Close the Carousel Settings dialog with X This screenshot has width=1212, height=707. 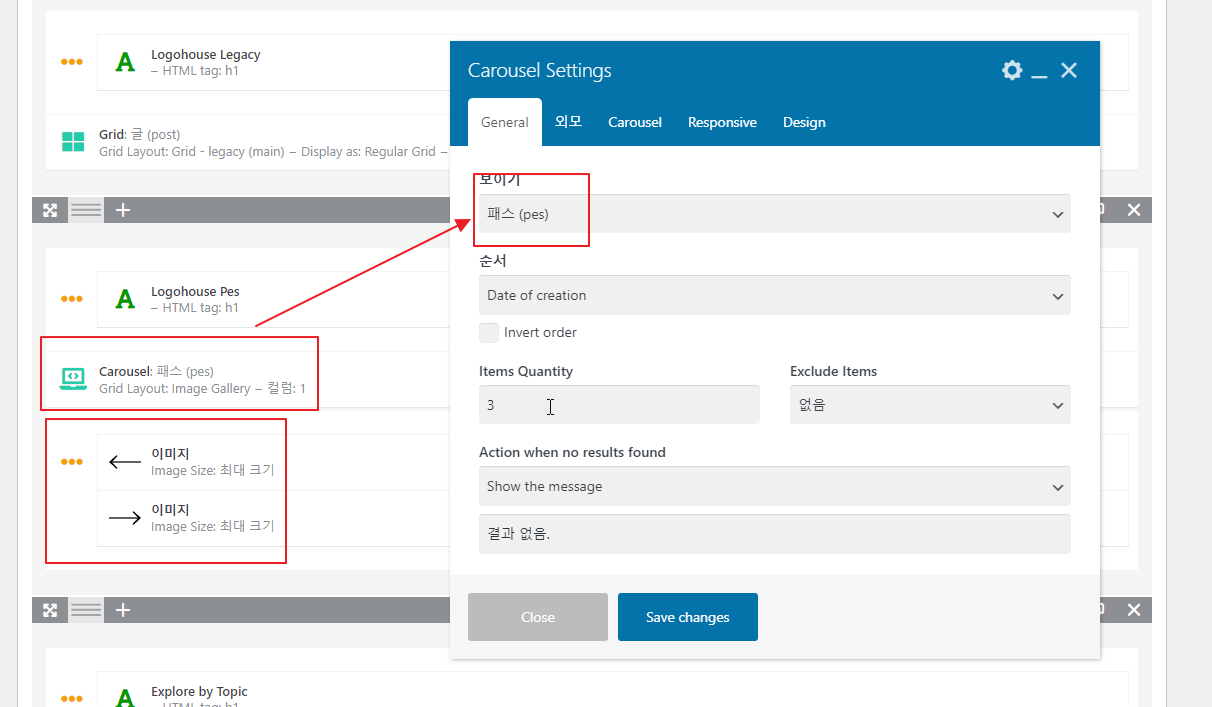click(x=1069, y=70)
